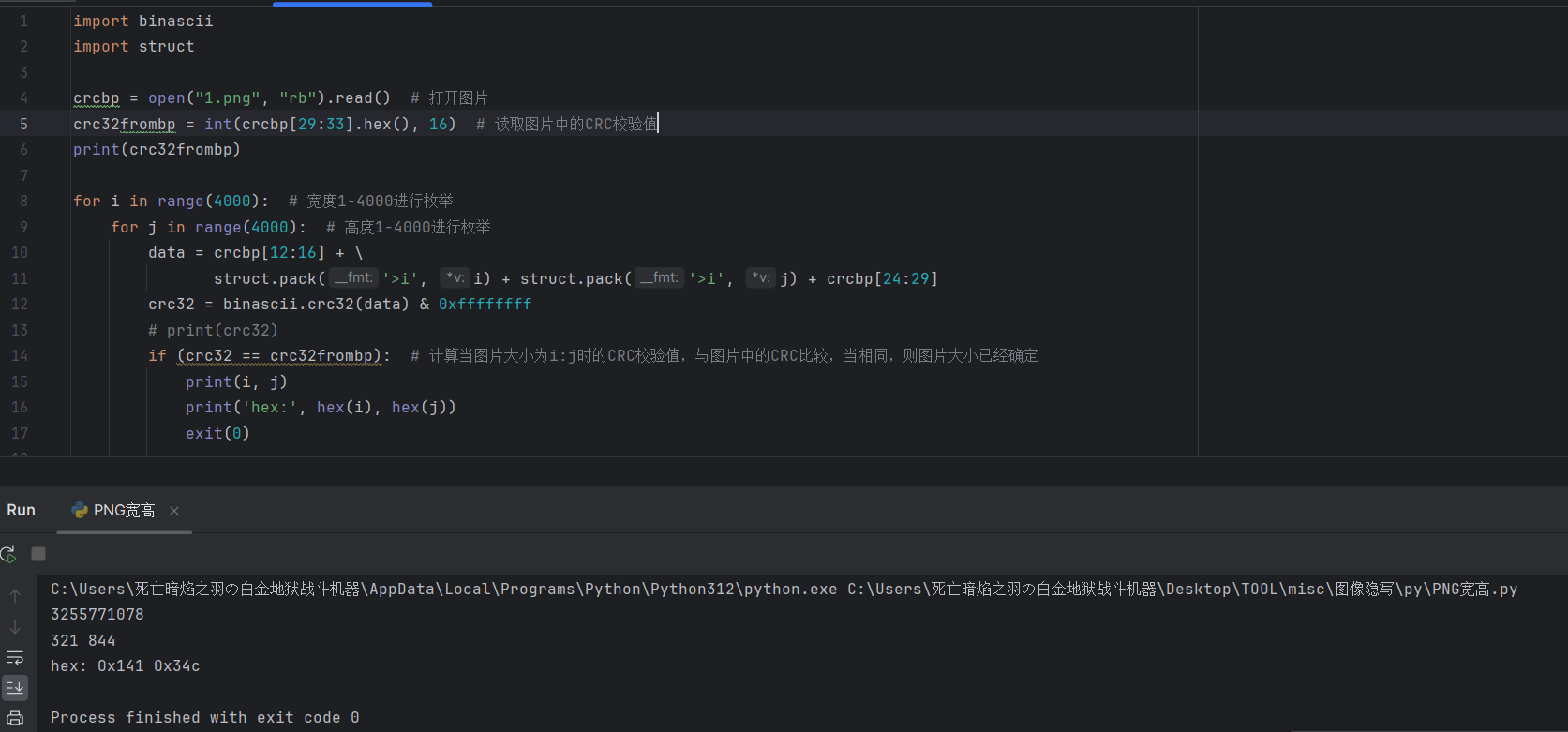Viewport: 1568px width, 732px height.
Task: Click the Stop process square icon
Action: click(38, 554)
